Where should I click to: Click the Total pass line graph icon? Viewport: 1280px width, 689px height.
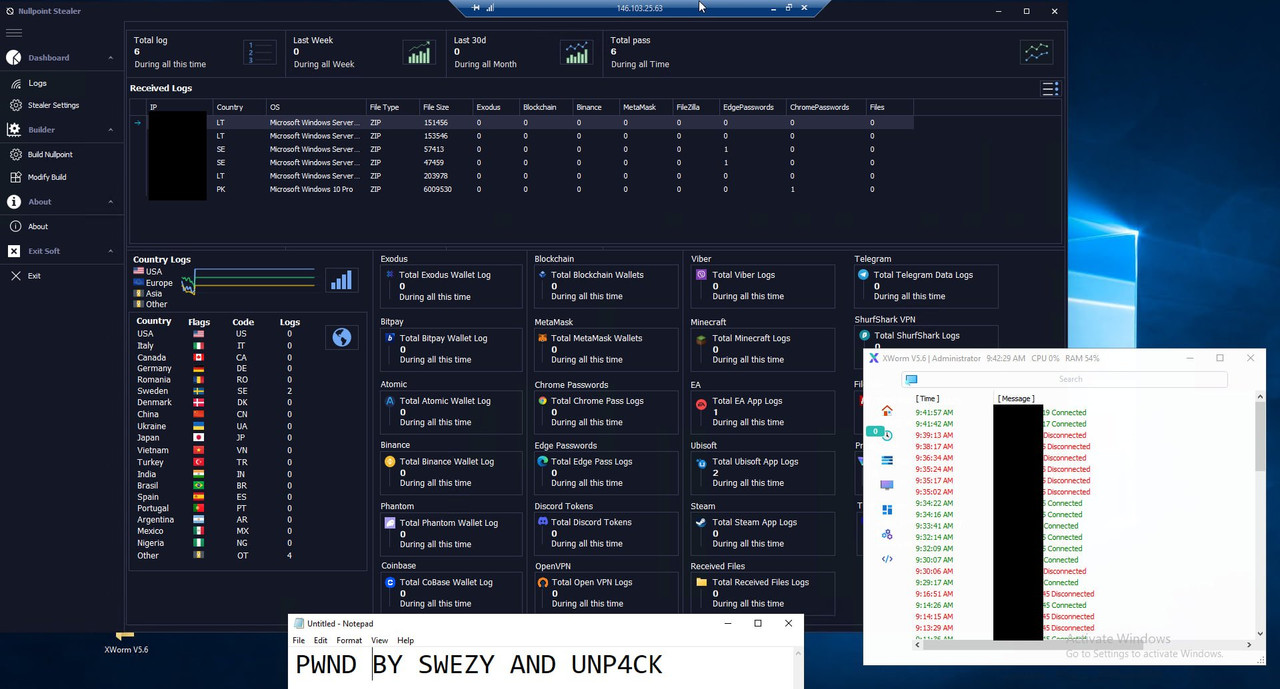1036,52
